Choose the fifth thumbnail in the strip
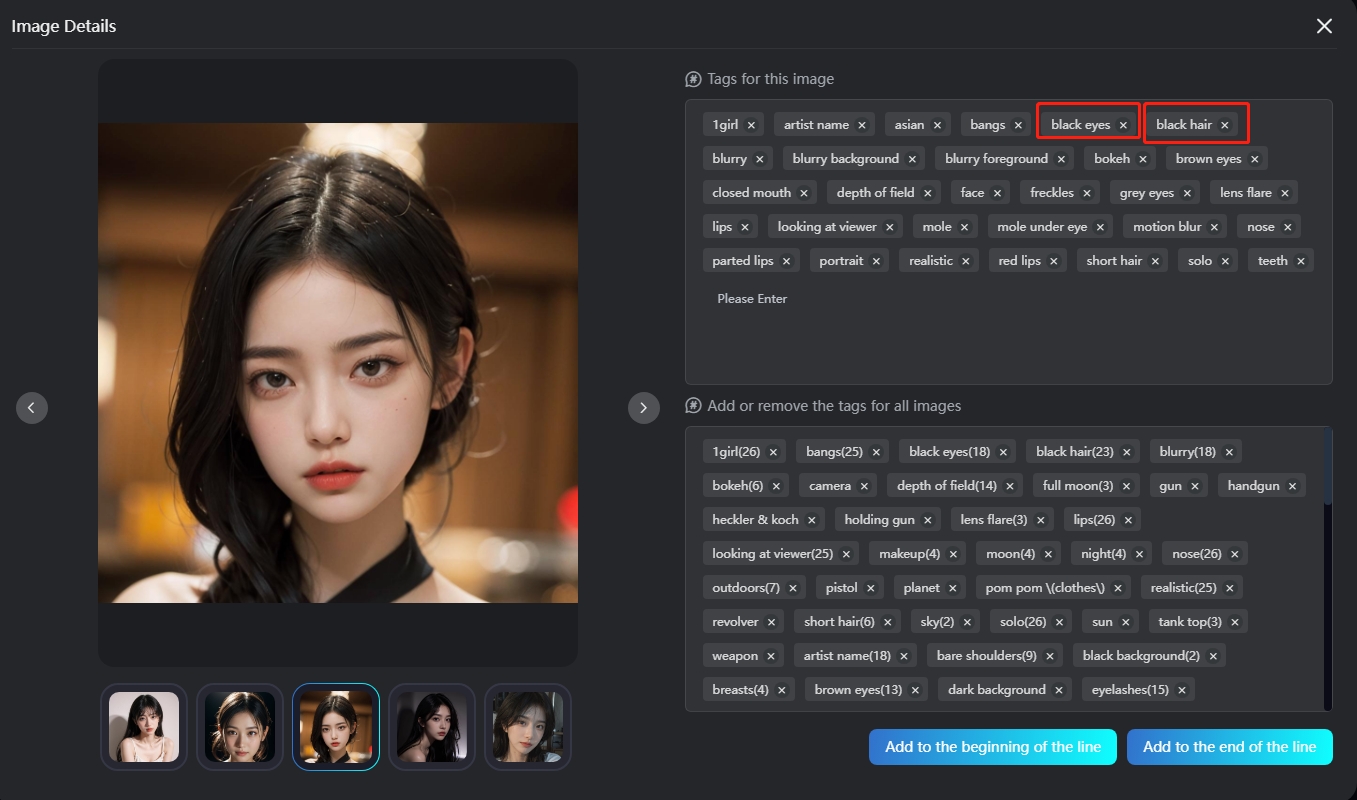 pyautogui.click(x=528, y=727)
